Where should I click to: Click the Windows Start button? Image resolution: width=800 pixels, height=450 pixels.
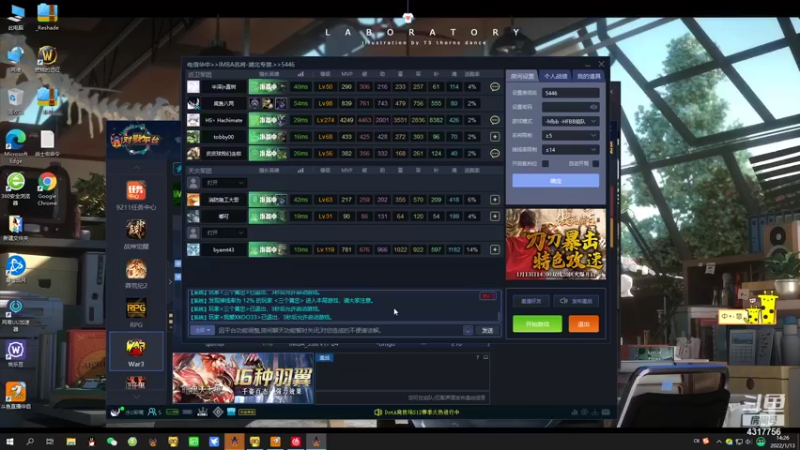9,441
